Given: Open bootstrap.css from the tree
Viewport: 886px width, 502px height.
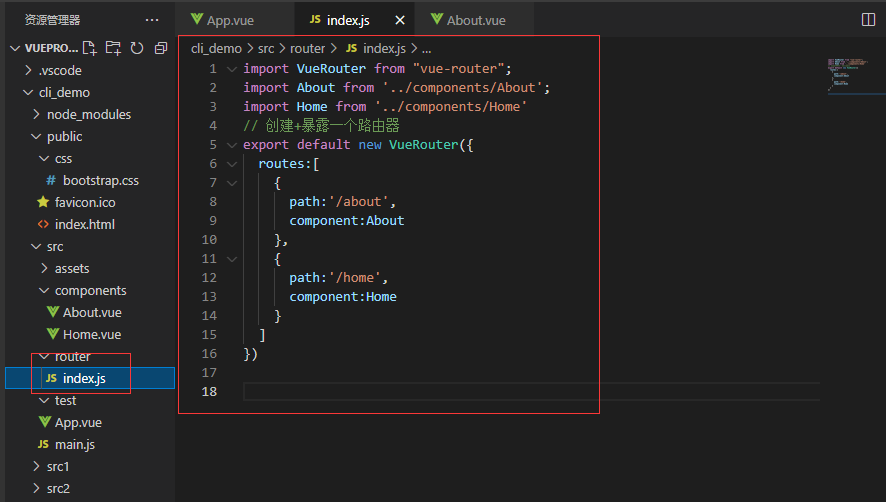Looking at the screenshot, I should point(101,180).
